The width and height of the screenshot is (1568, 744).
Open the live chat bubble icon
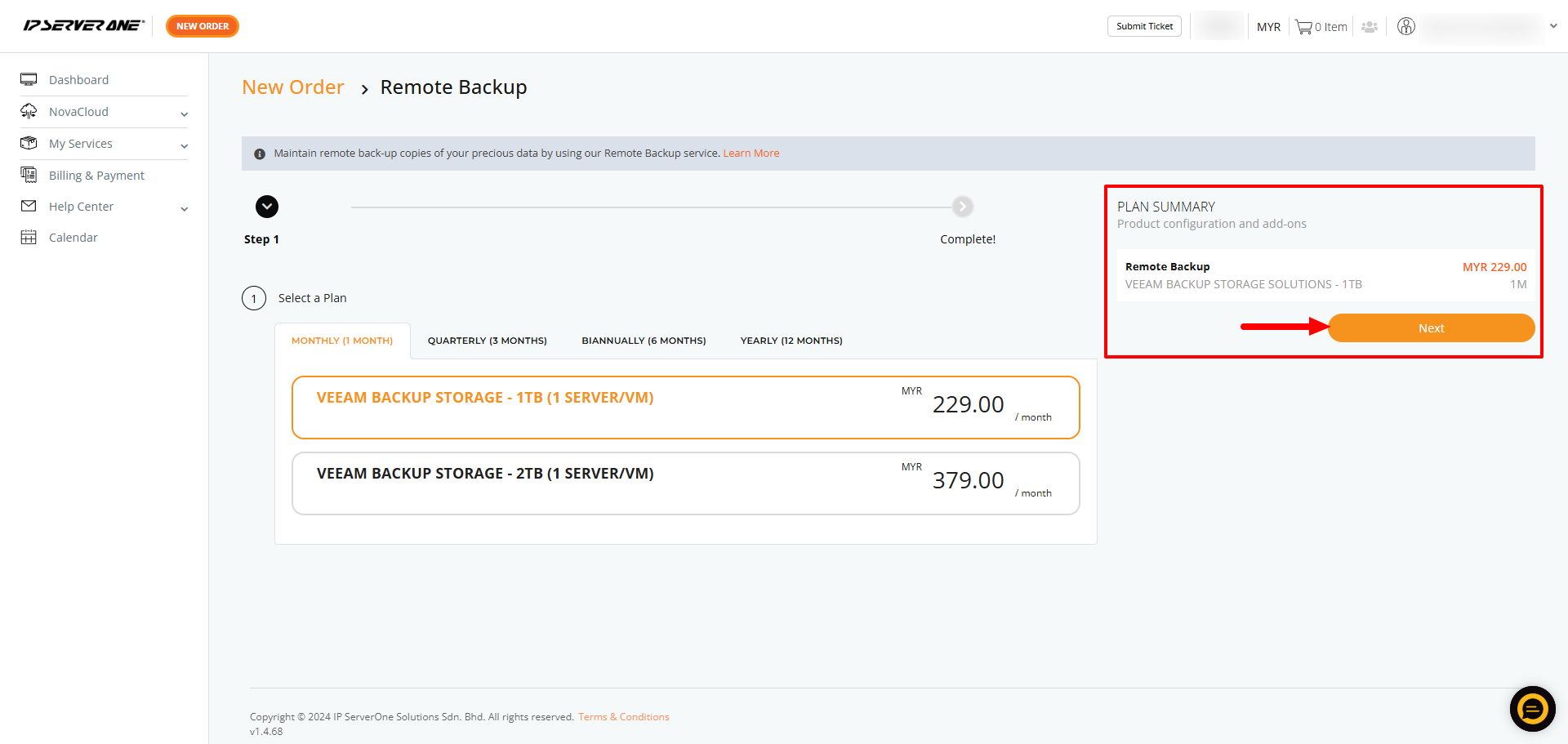[x=1532, y=709]
